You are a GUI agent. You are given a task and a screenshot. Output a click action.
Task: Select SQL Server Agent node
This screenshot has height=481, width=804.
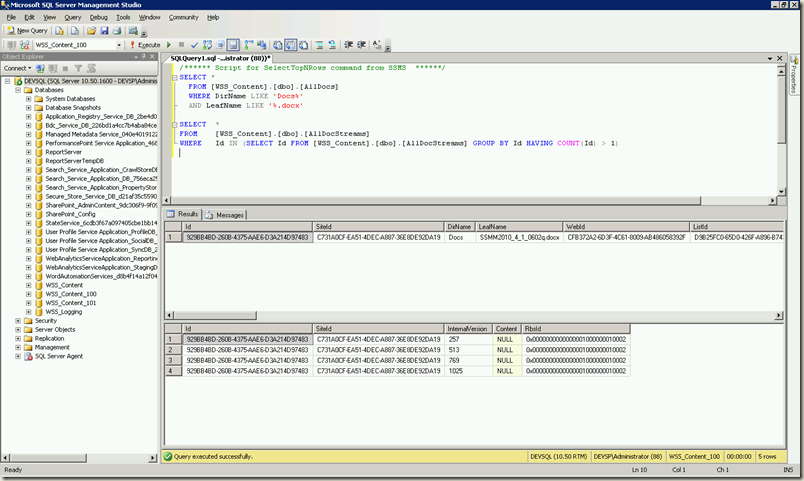coord(58,356)
